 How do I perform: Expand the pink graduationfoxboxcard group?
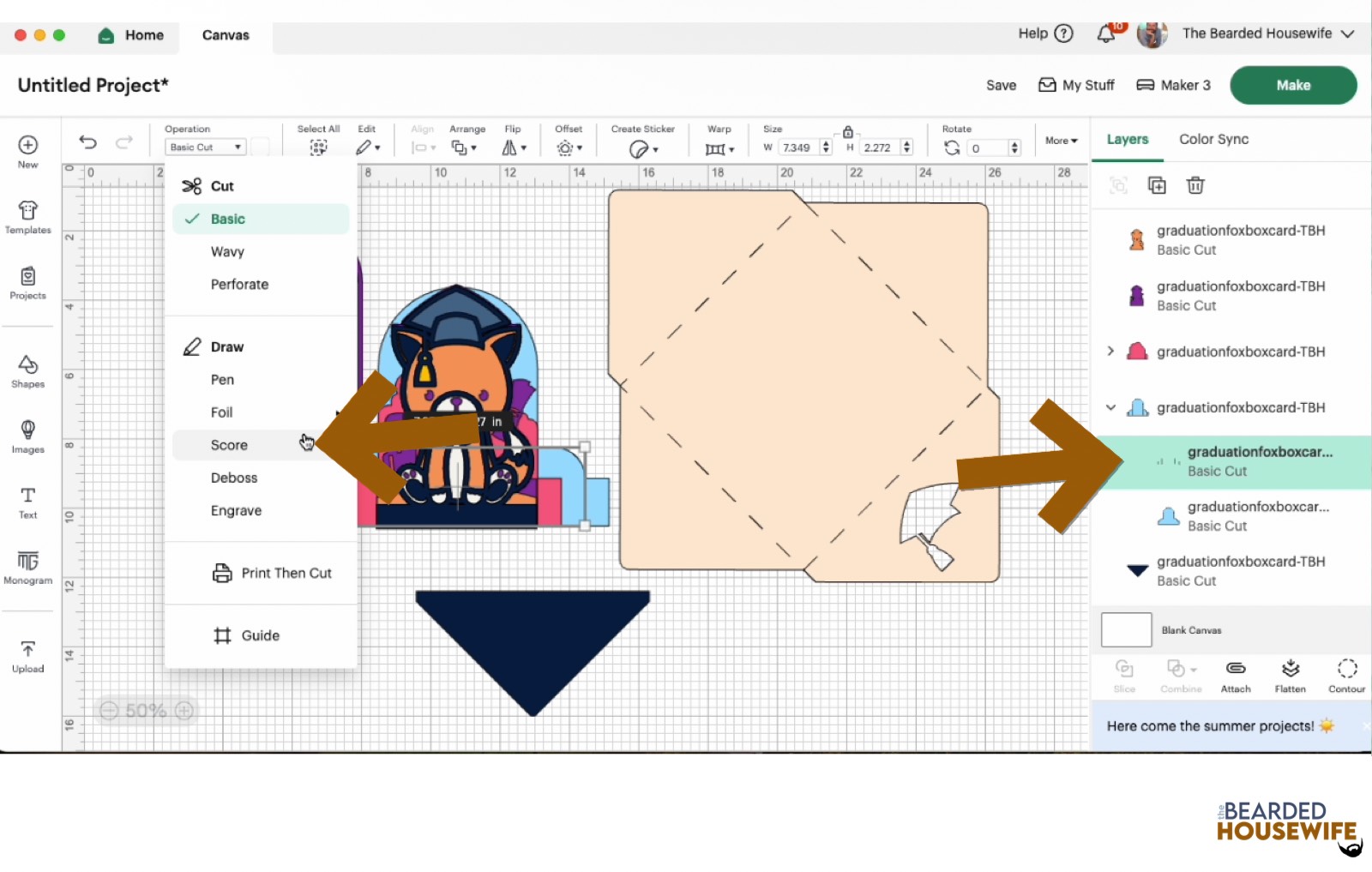(x=1110, y=352)
